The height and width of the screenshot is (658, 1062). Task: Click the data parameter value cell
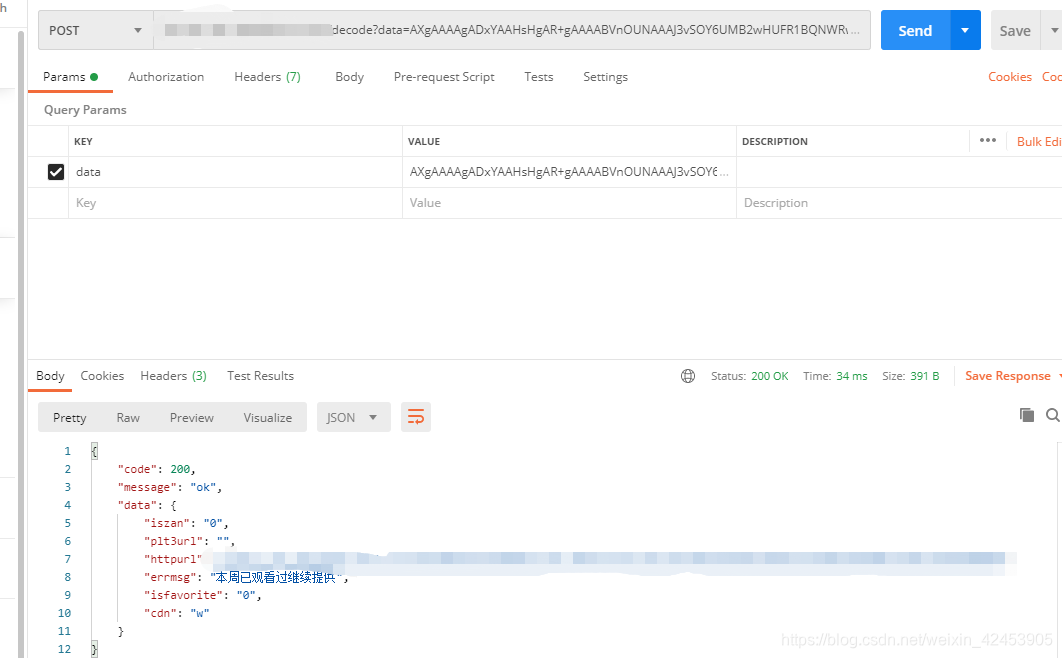(x=569, y=172)
